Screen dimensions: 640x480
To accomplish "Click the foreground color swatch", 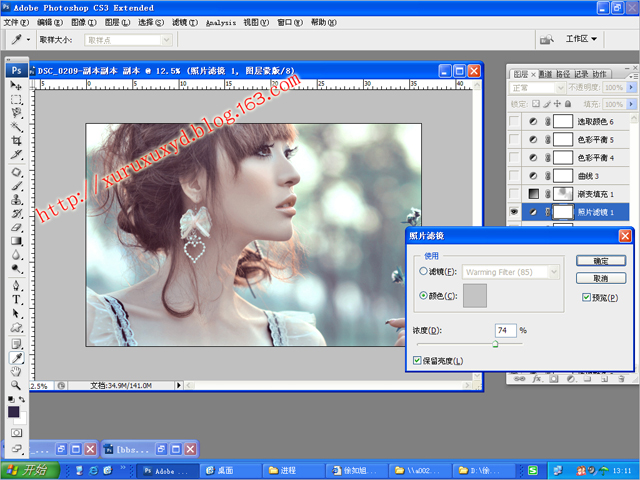I will (13, 411).
